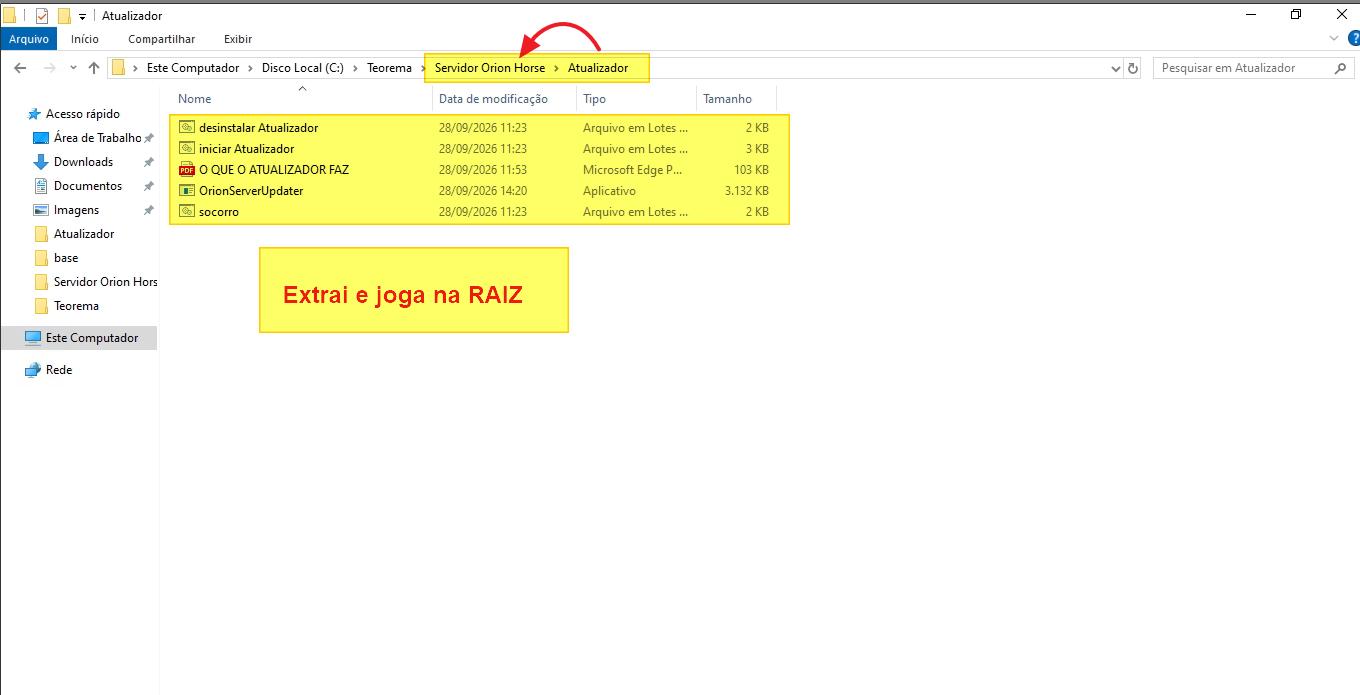Click Properties checkmark in quick access toolbar
The height and width of the screenshot is (695, 1360).
42,16
